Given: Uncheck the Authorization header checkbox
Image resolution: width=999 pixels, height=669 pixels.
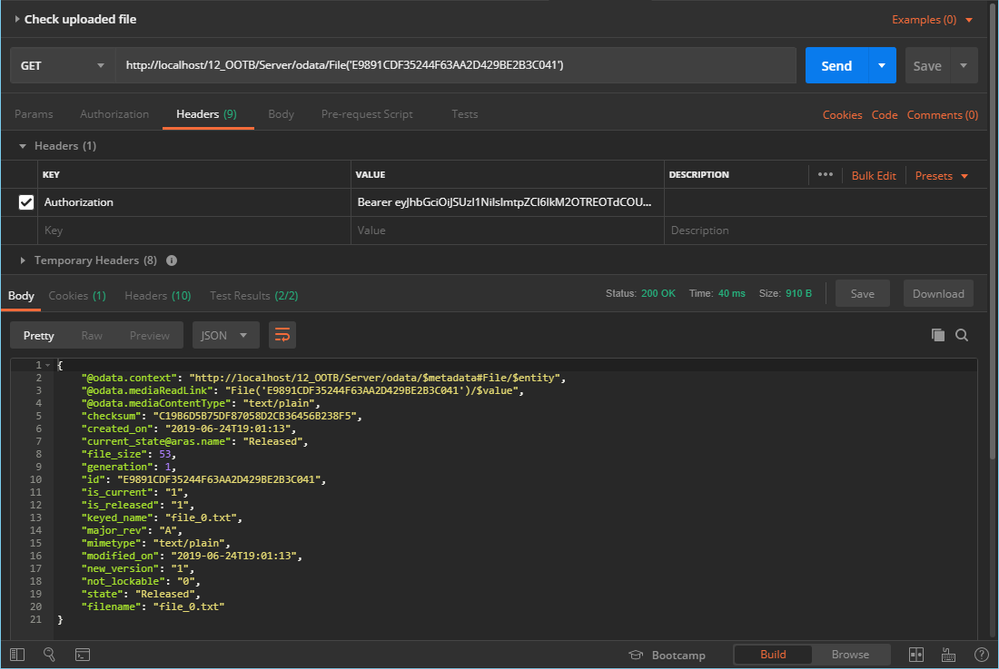Looking at the screenshot, I should click(26, 202).
